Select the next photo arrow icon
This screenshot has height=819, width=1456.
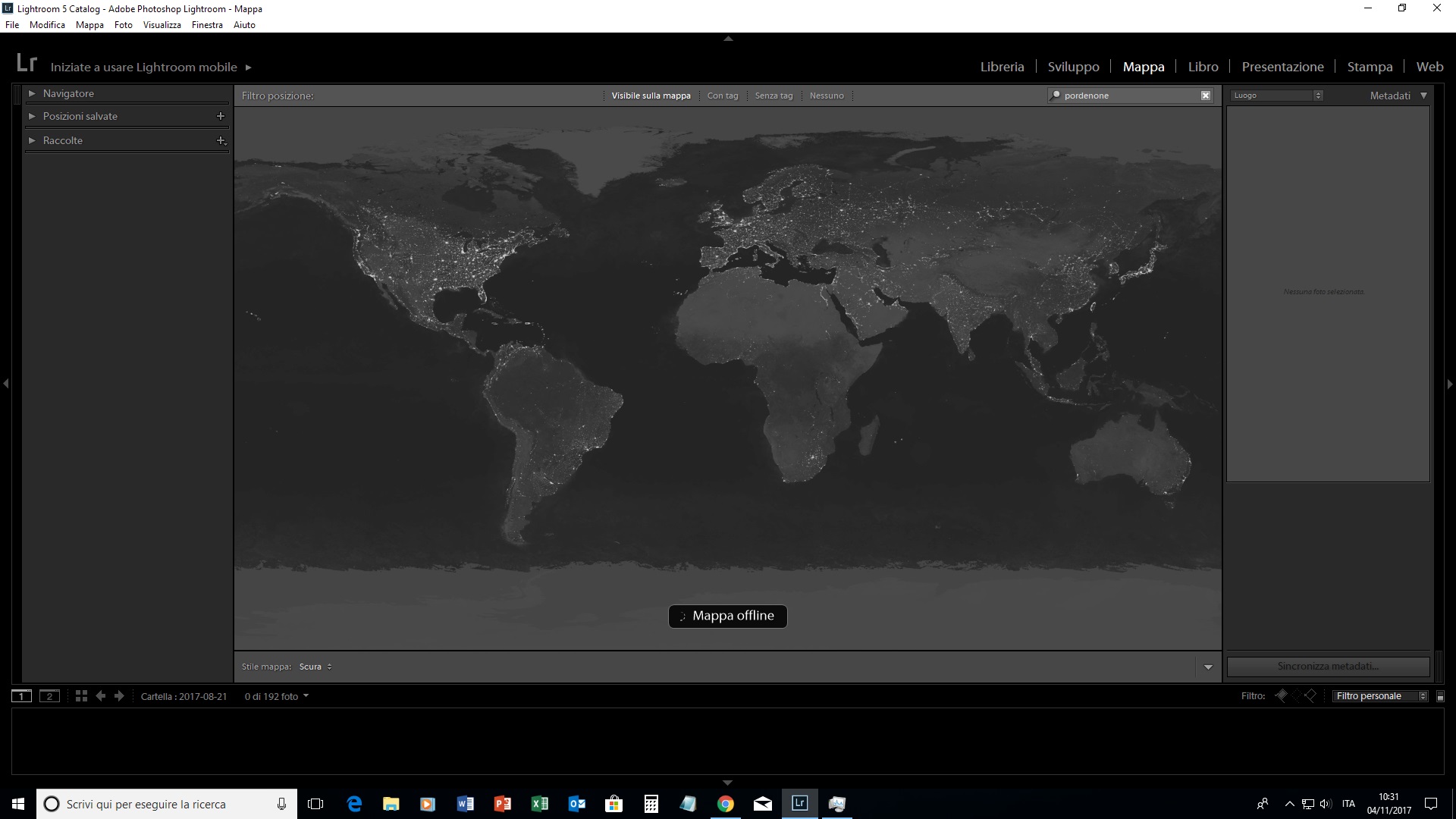(119, 695)
